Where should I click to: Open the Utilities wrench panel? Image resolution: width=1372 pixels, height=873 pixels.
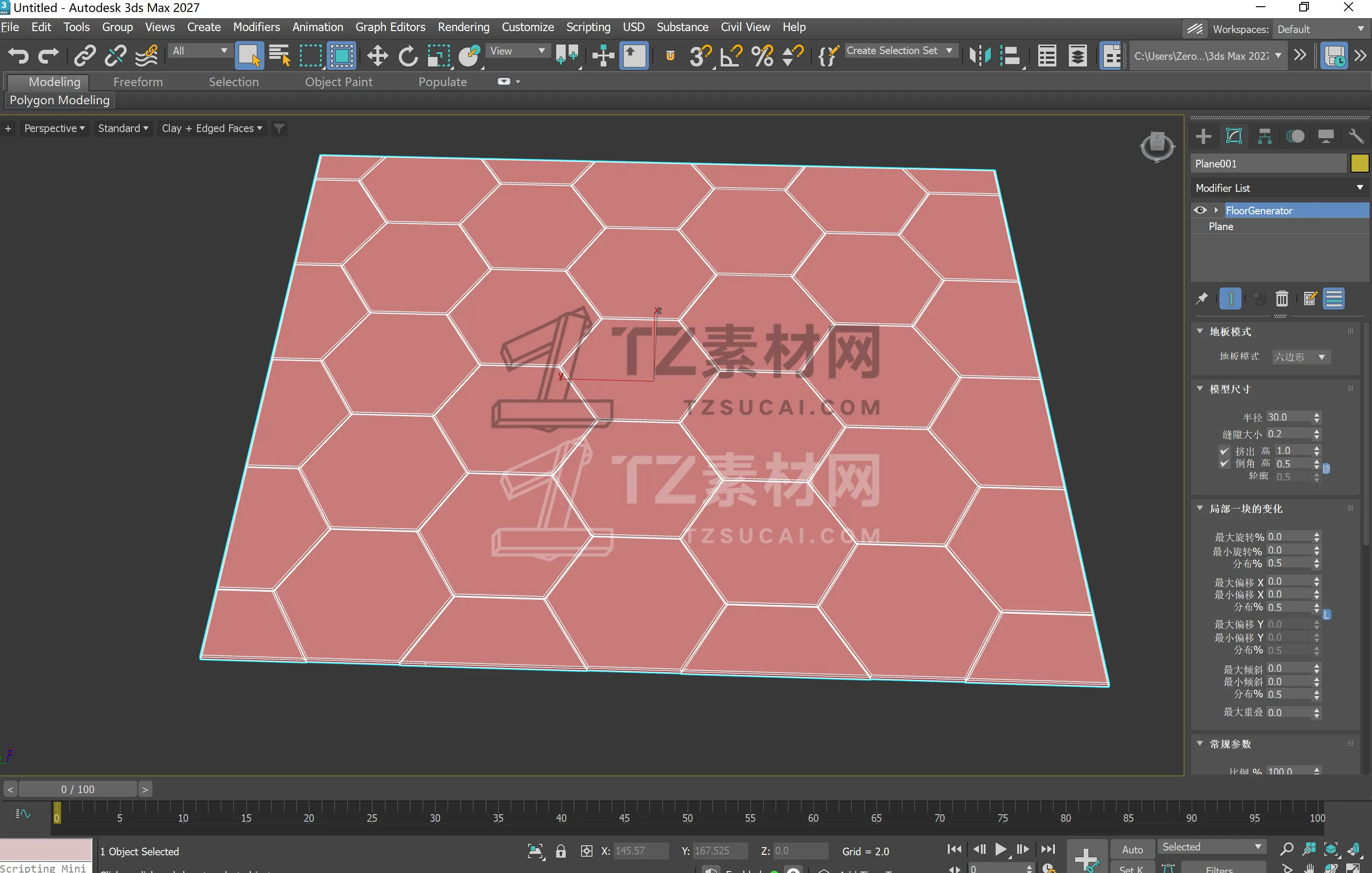1355,136
